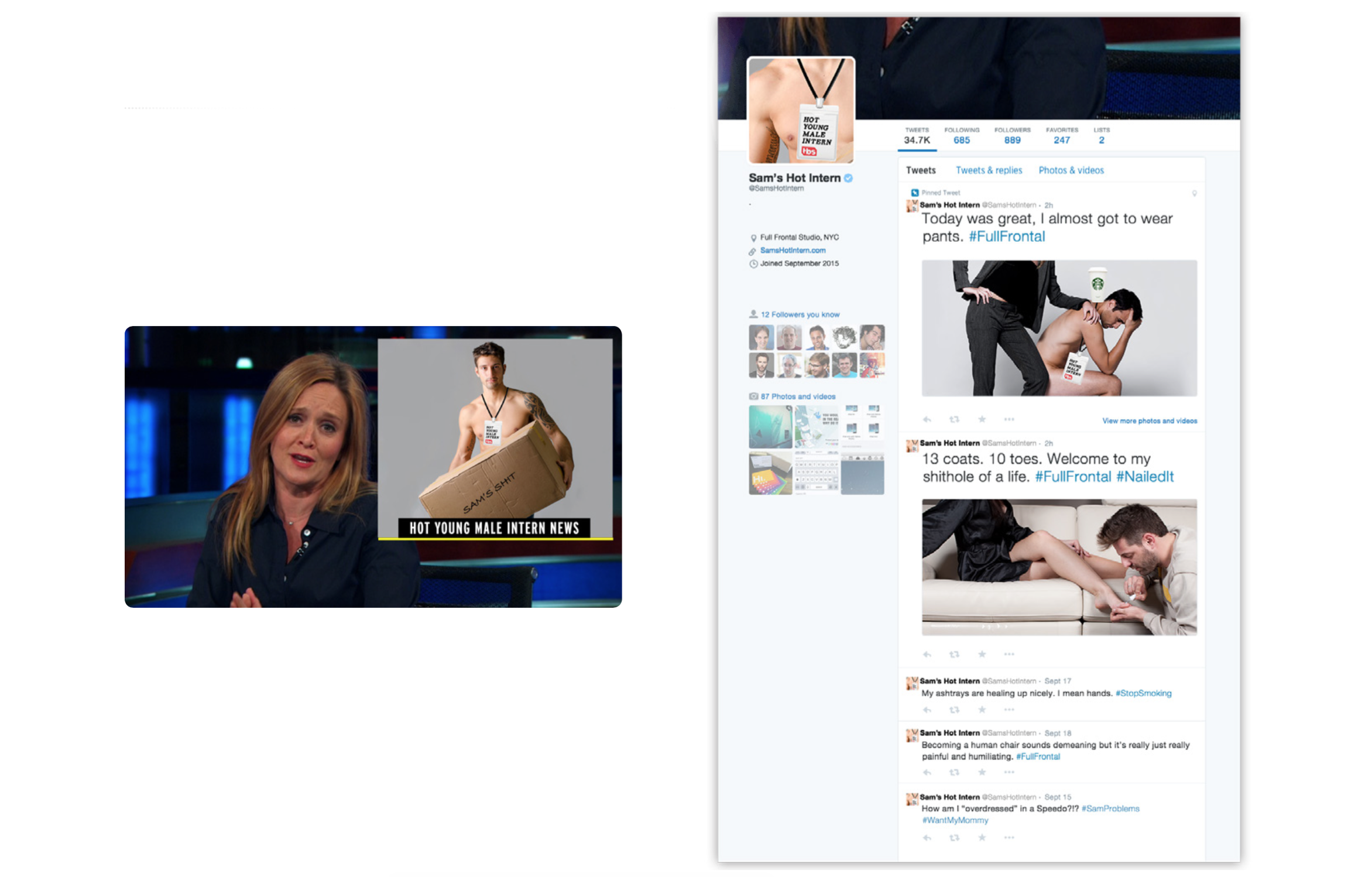Image resolution: width=1372 pixels, height=883 pixels.
Task: Reply to the 'human chair' tweet
Action: 927,772
